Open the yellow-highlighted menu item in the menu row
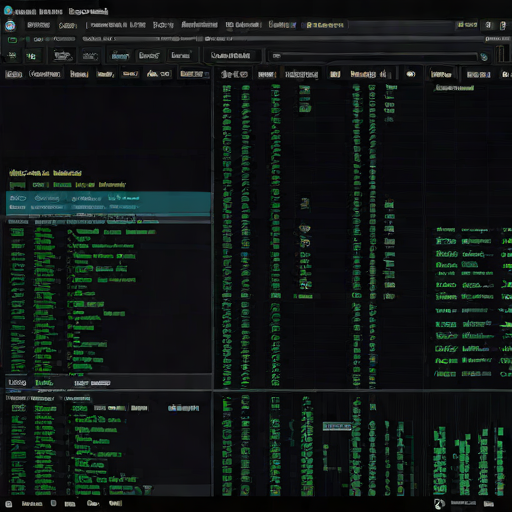Image resolution: width=512 pixels, height=512 pixels. 325,25
